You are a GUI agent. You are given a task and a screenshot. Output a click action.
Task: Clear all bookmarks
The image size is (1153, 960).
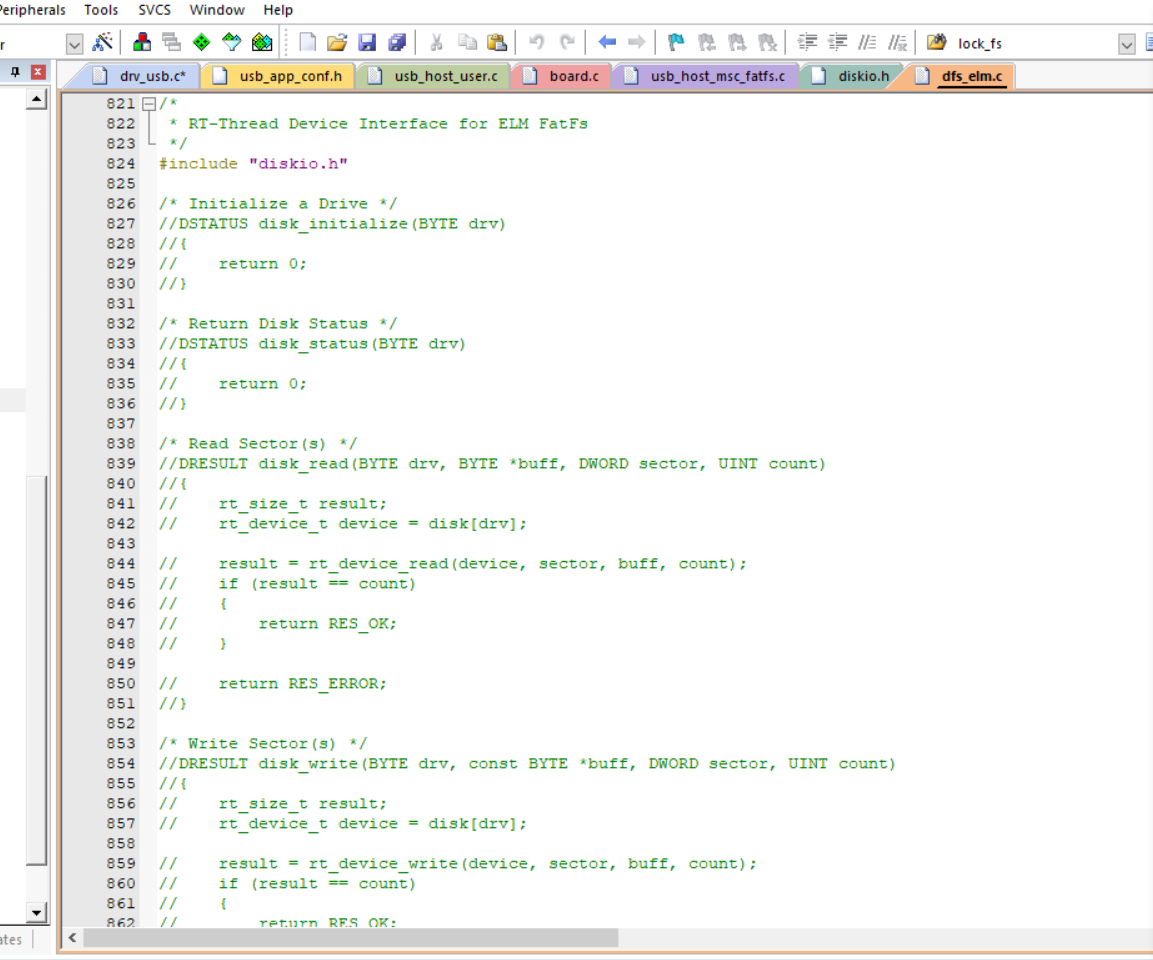(x=767, y=43)
